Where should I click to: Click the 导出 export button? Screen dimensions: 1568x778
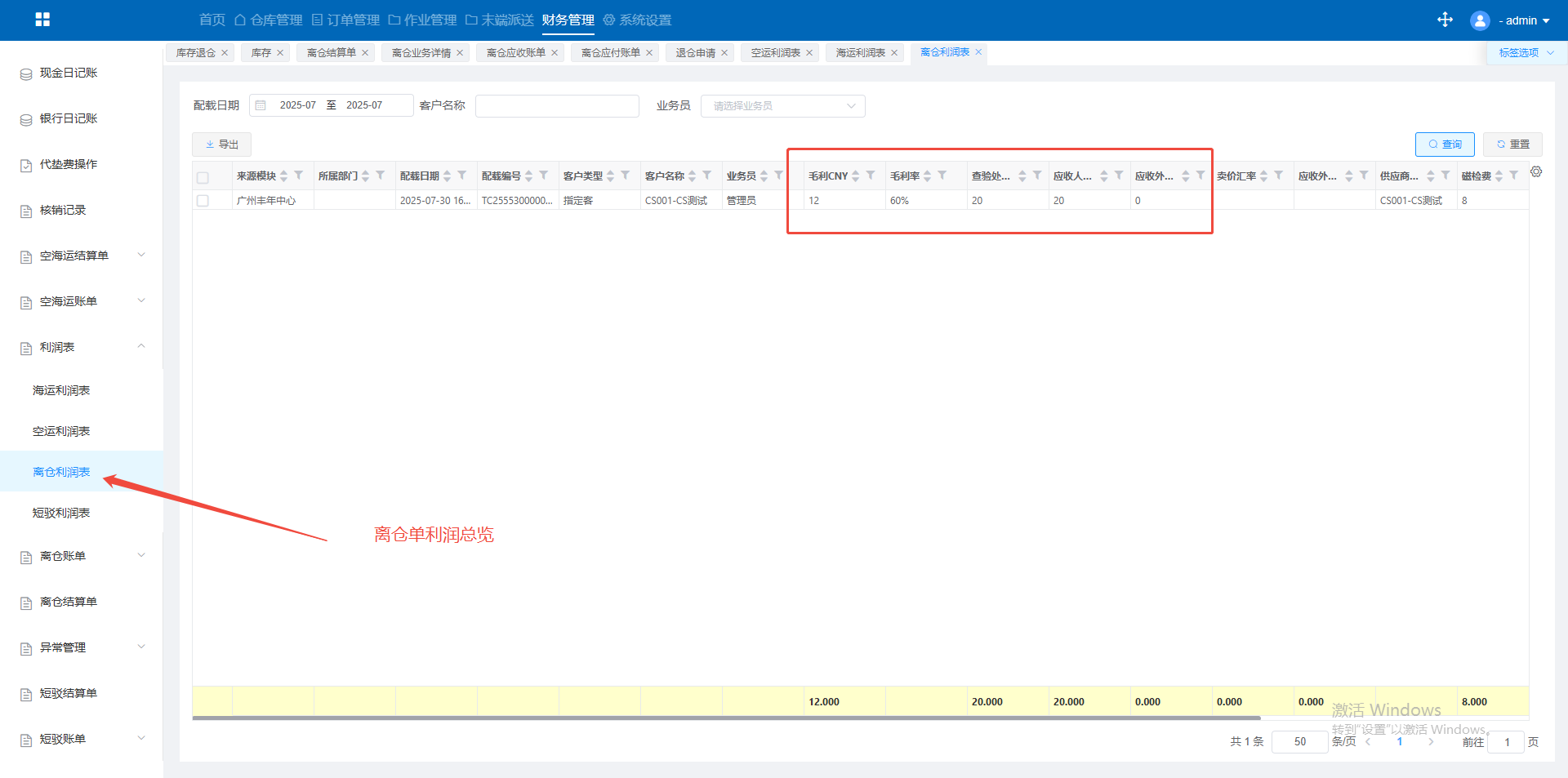click(x=221, y=144)
